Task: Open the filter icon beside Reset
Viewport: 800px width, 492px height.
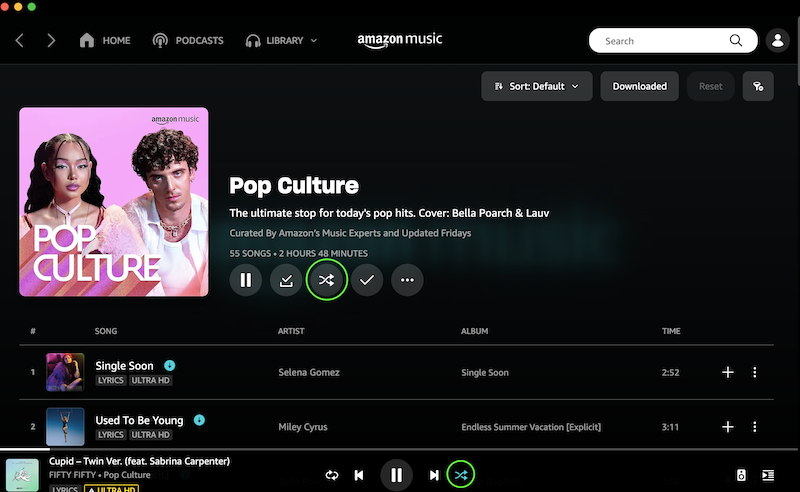Action: [758, 86]
